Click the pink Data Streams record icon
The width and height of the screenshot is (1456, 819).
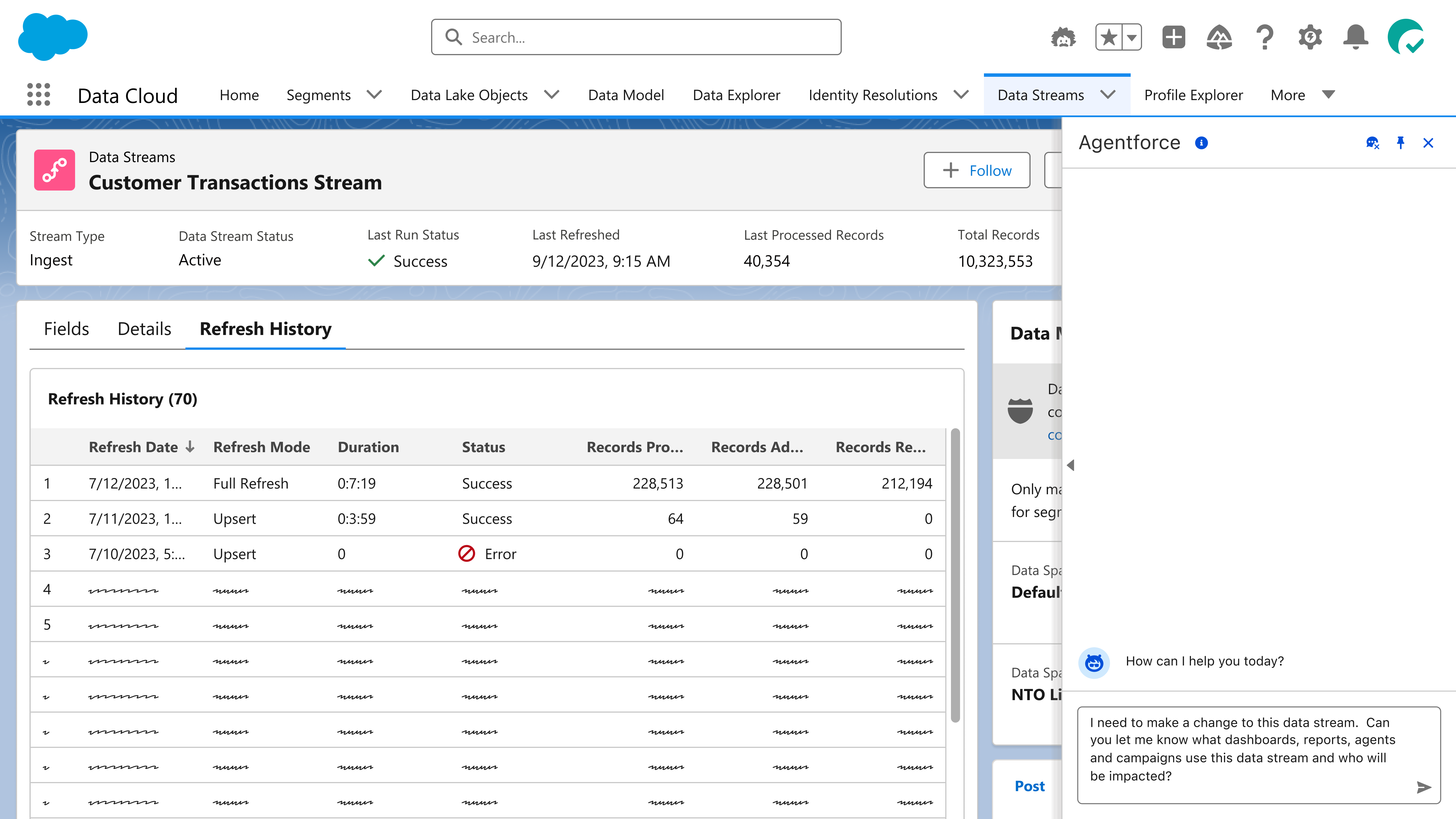click(54, 170)
